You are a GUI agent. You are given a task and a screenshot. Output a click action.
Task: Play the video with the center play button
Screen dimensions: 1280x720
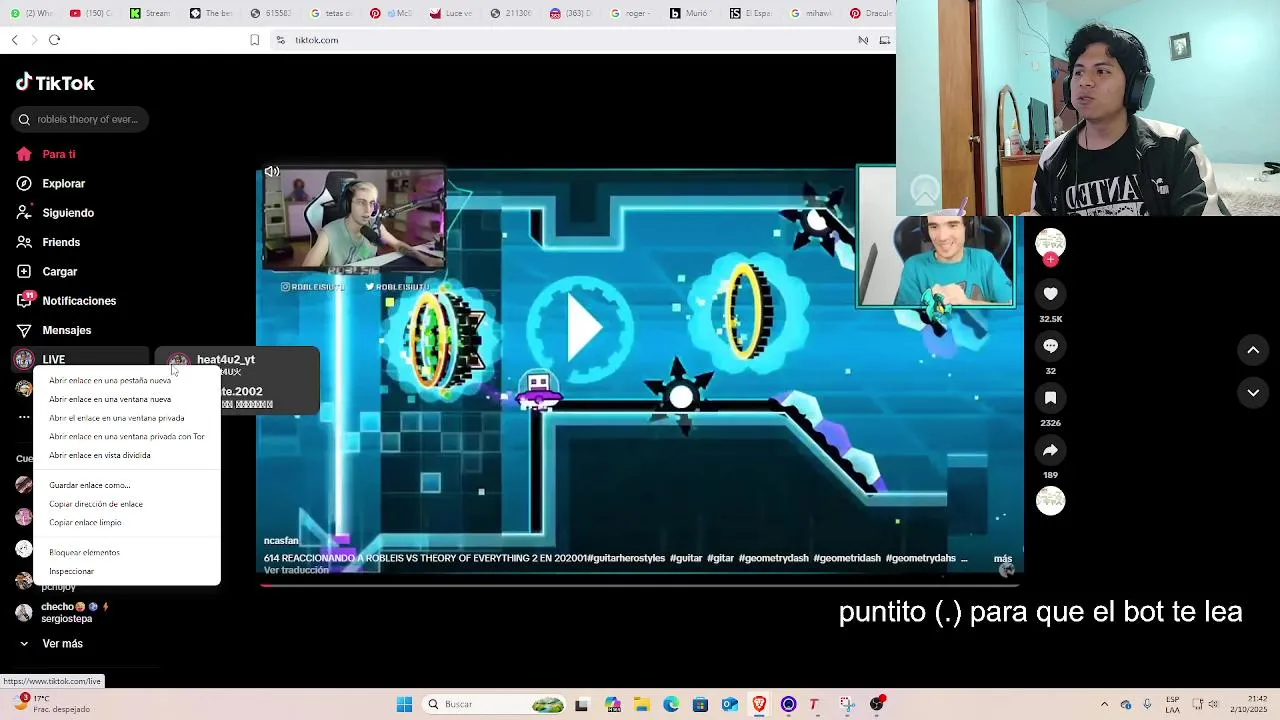pos(582,326)
